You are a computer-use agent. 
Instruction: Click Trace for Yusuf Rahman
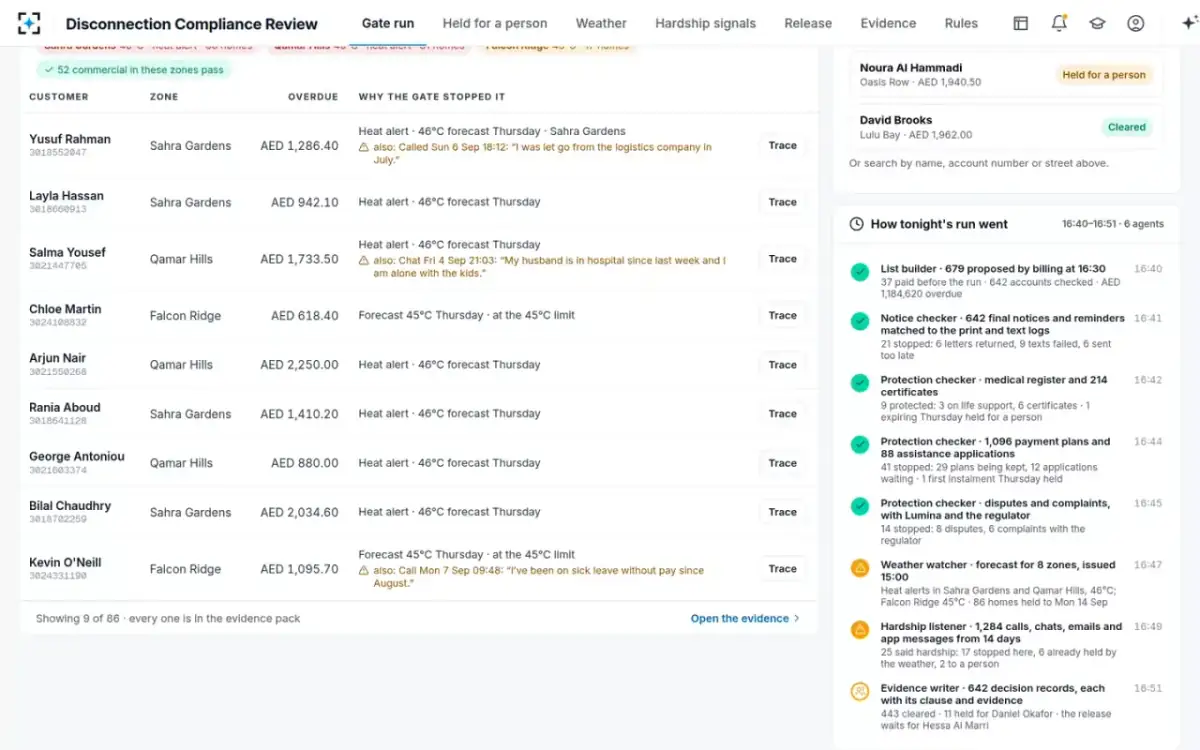coord(783,146)
